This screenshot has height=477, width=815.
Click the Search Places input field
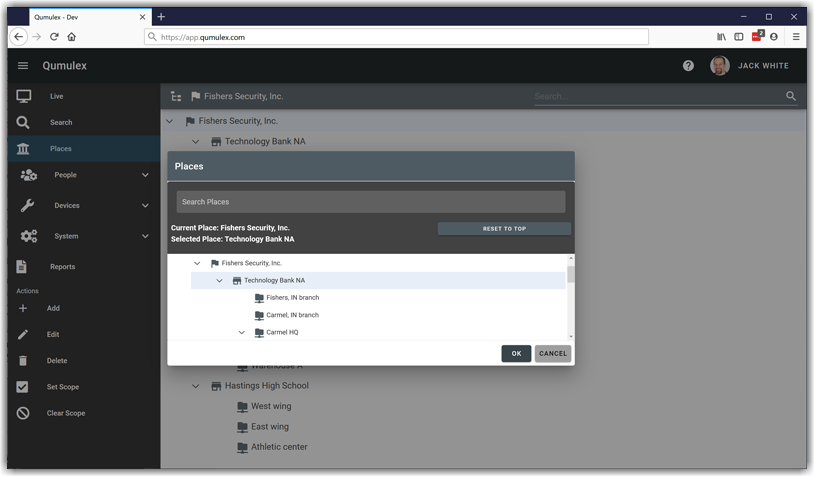click(x=370, y=202)
